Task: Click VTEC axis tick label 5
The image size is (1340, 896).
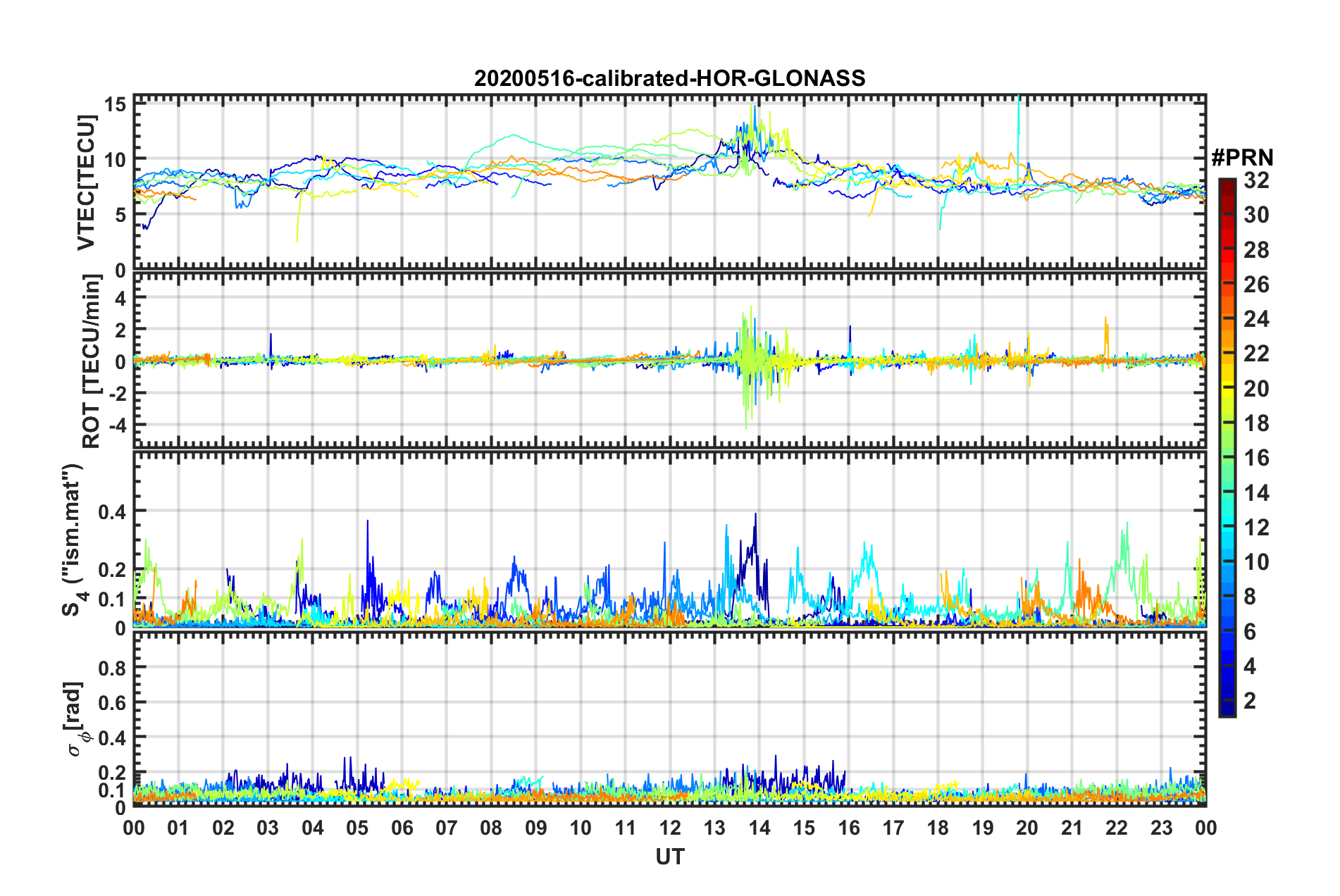Action: pos(120,216)
